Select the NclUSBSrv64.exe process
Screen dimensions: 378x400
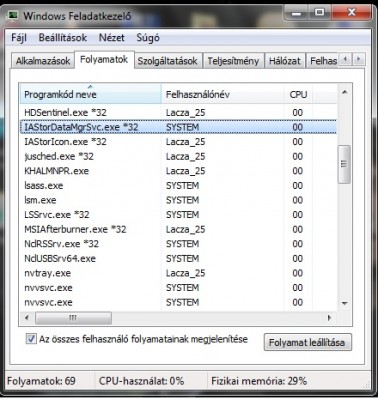coord(178,259)
